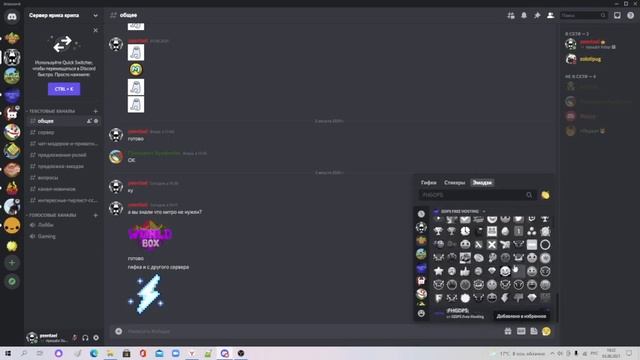Select the F letter emoji in picker
Viewport: 640px width, 360px height.
pos(438,298)
